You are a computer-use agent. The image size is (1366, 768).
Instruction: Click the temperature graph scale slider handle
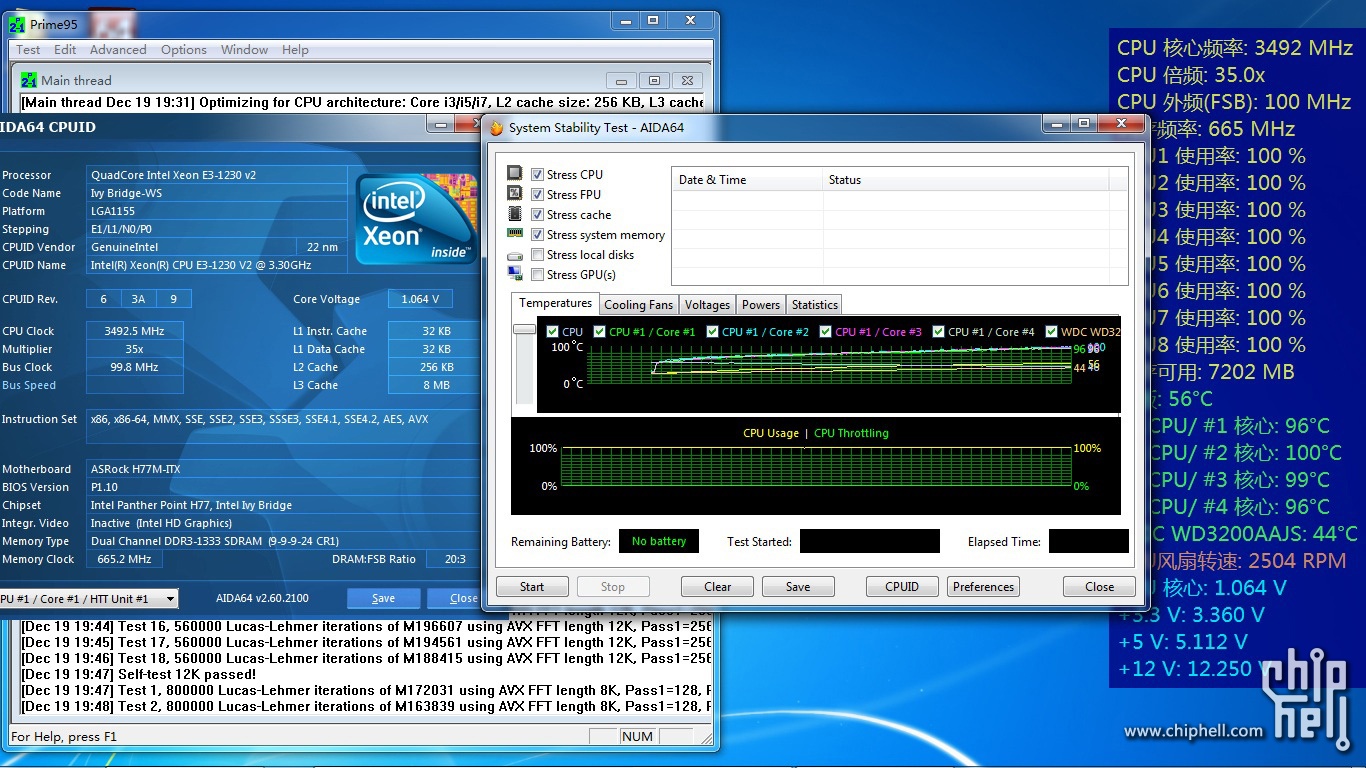point(524,329)
